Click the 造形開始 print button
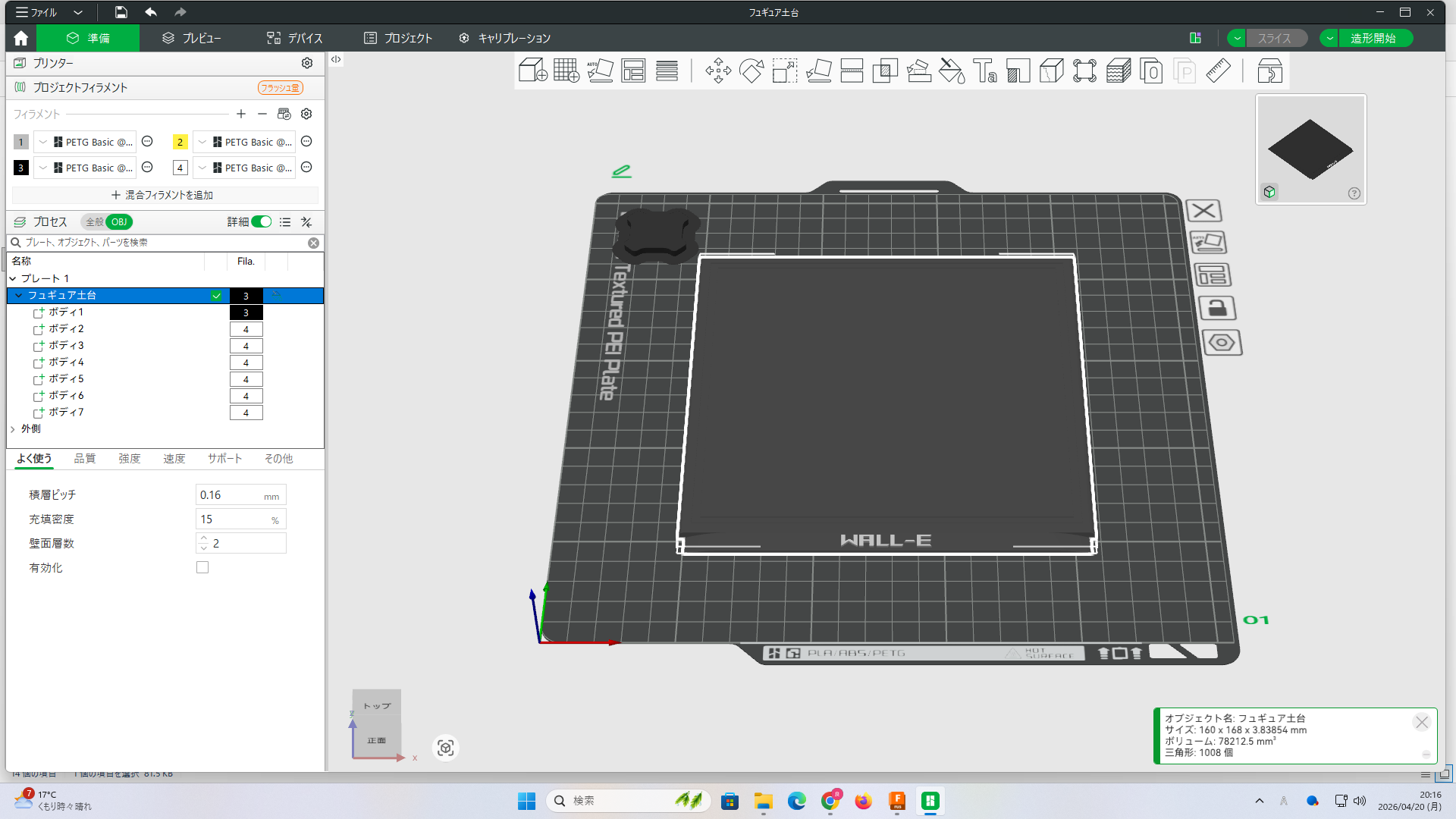1456x819 pixels. click(x=1373, y=38)
